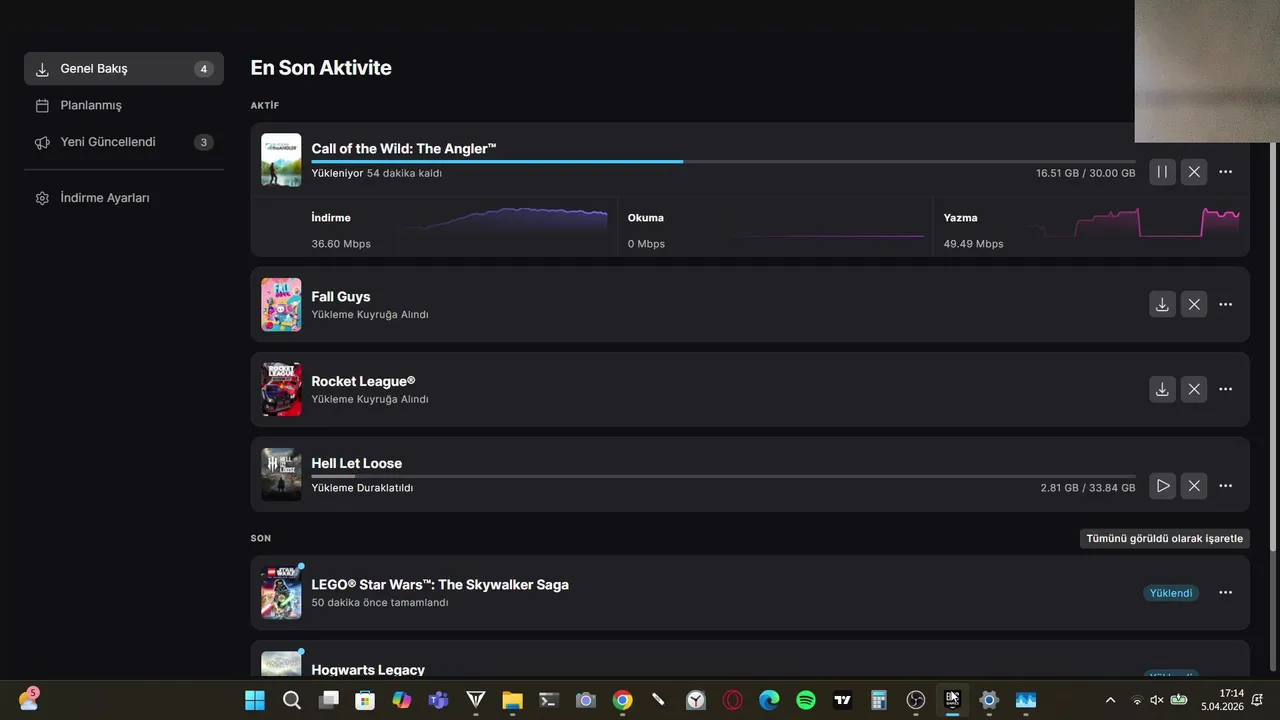Open more options for Hell Let Loose
1280x720 pixels.
pos(1226,486)
